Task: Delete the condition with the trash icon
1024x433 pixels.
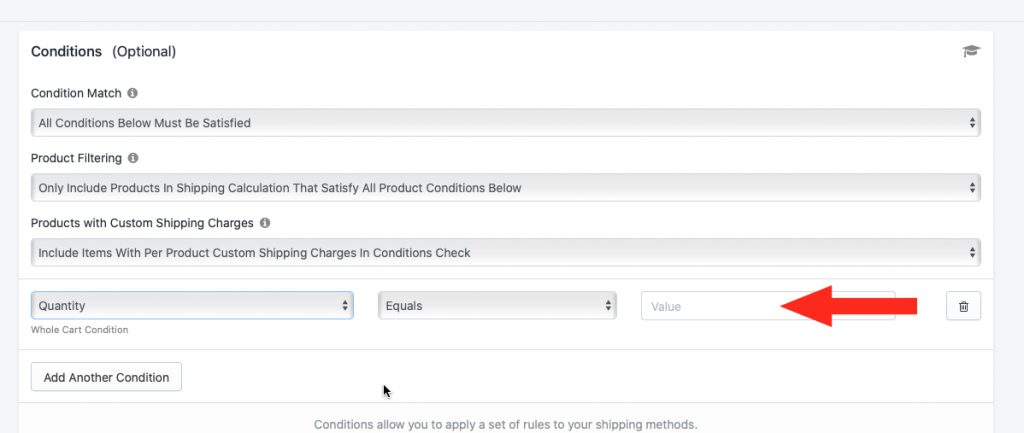Action: click(x=963, y=306)
